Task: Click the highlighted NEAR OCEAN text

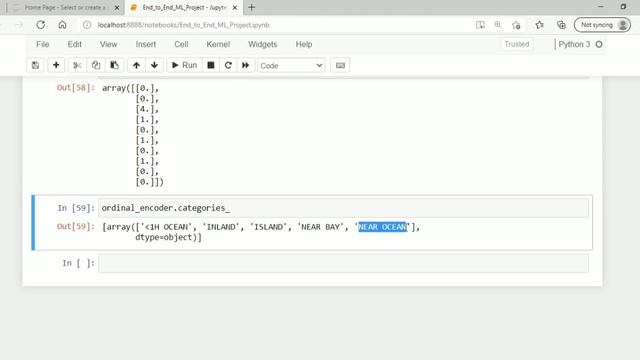Action: click(x=382, y=227)
